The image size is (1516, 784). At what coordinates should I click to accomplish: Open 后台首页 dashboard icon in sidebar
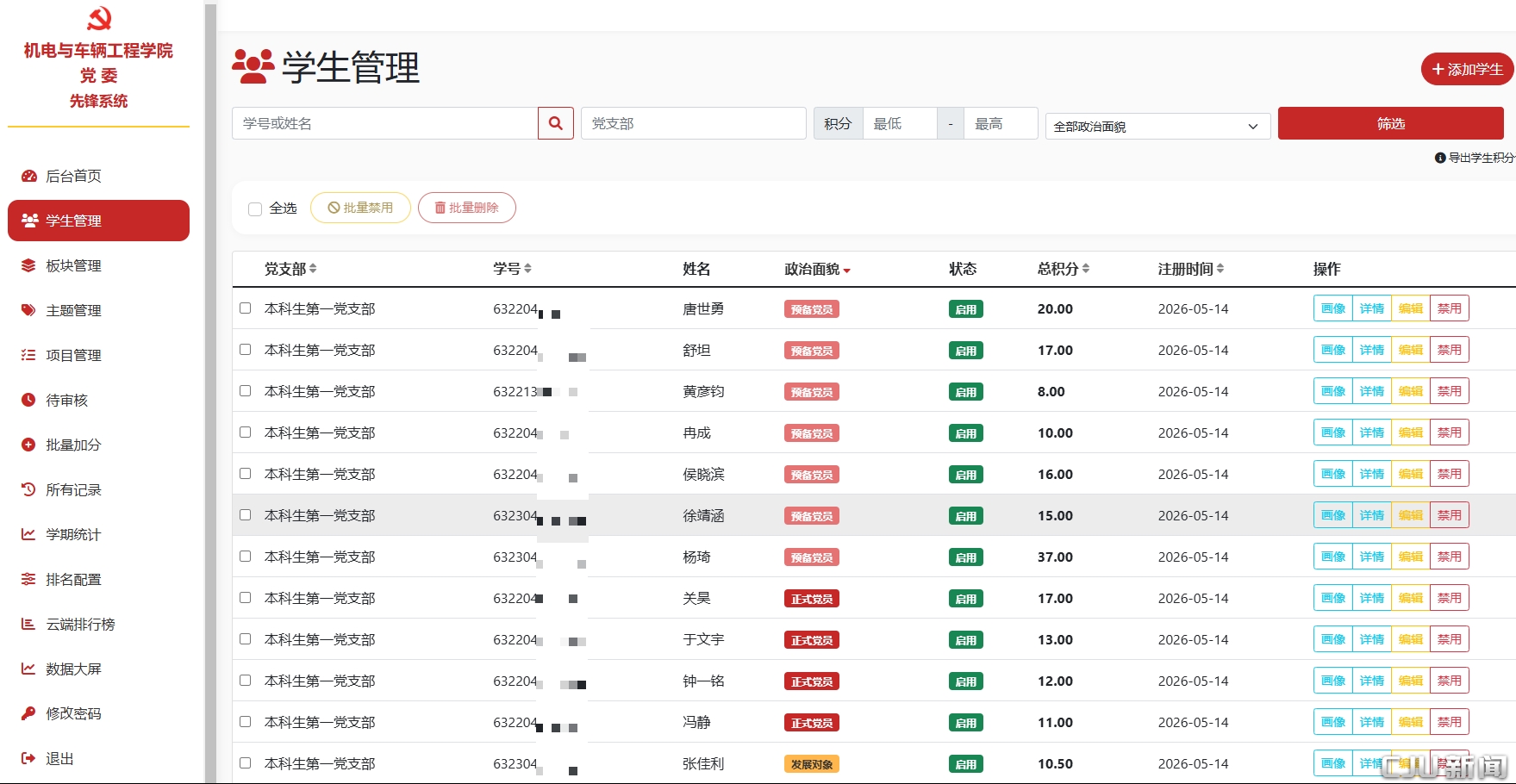click(28, 176)
